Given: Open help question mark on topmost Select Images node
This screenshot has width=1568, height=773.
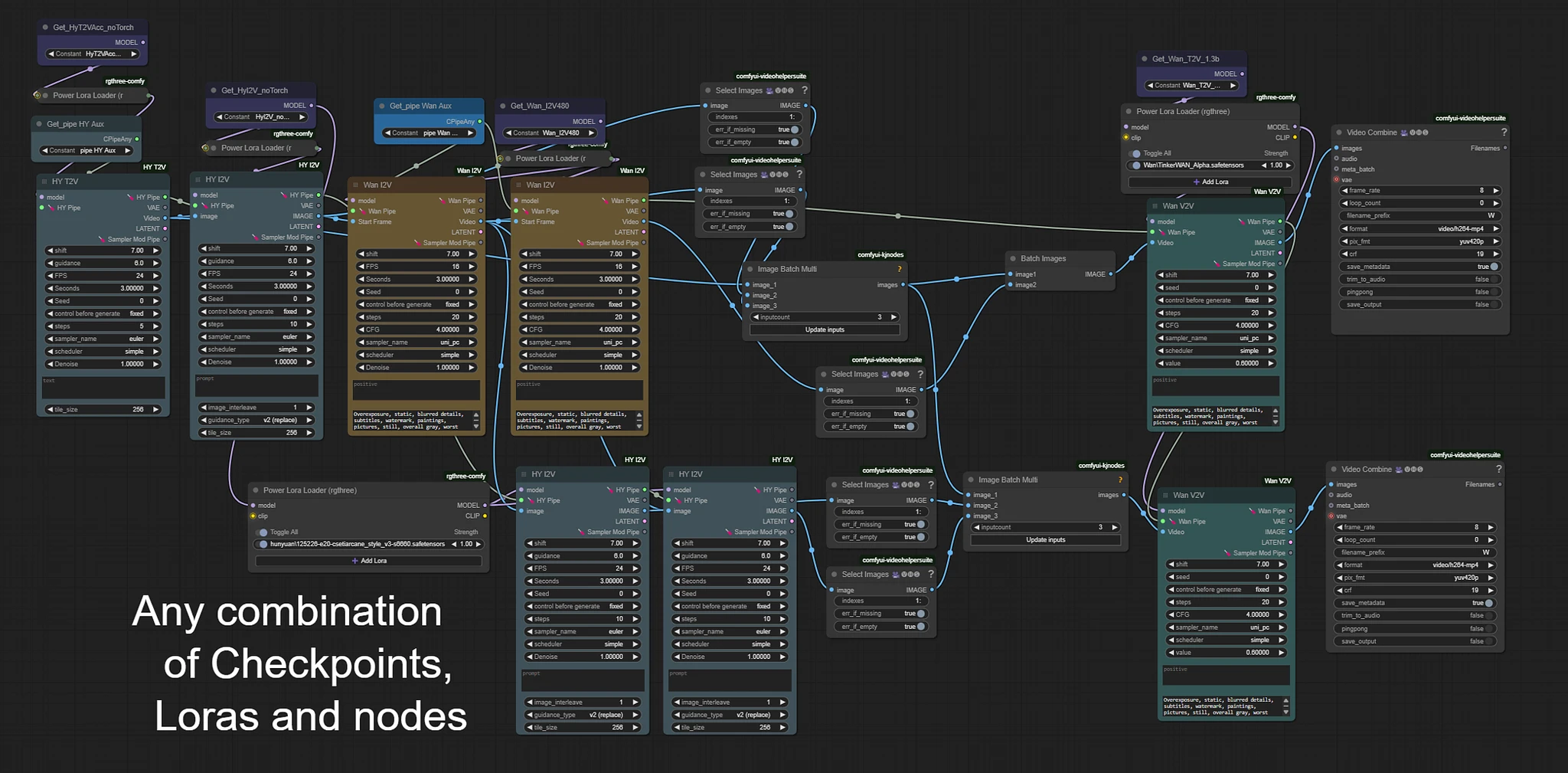Looking at the screenshot, I should 804,90.
